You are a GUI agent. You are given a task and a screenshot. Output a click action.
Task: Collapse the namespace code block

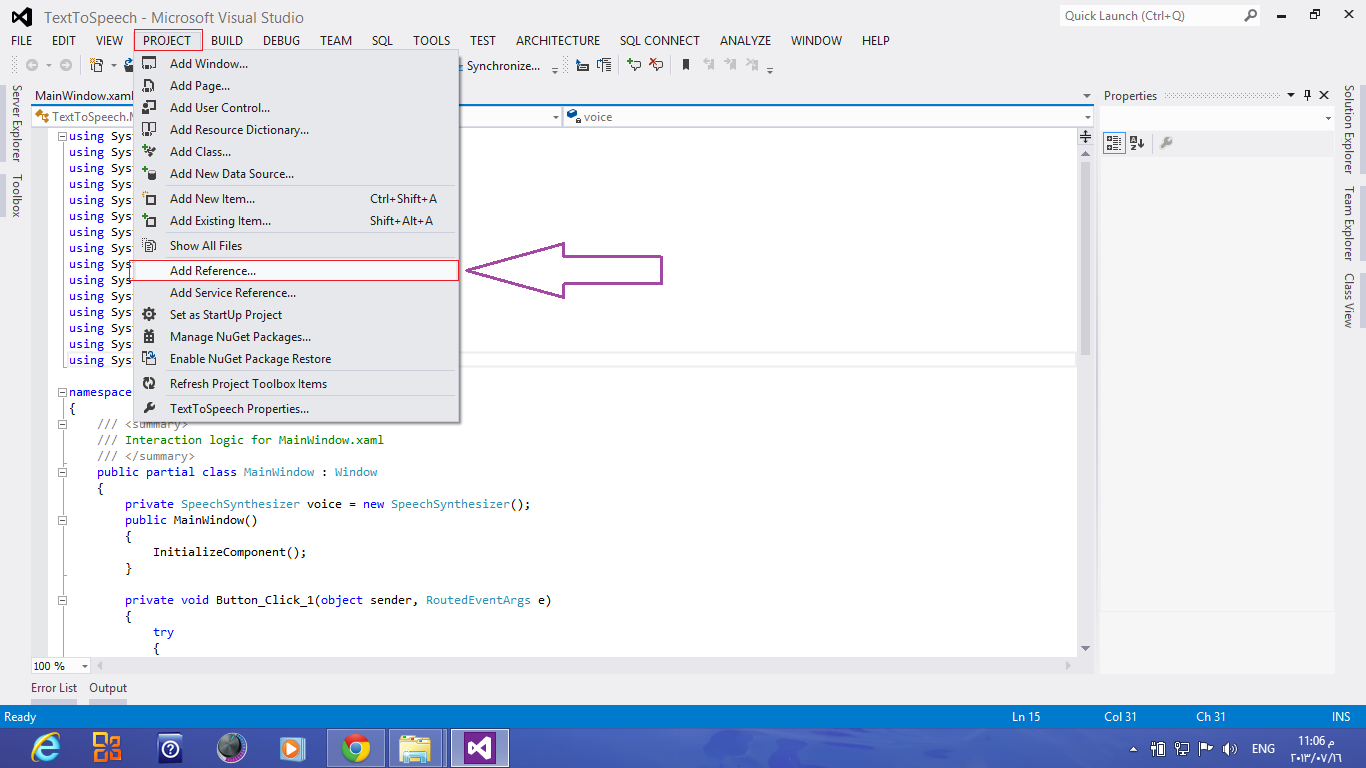click(62, 392)
